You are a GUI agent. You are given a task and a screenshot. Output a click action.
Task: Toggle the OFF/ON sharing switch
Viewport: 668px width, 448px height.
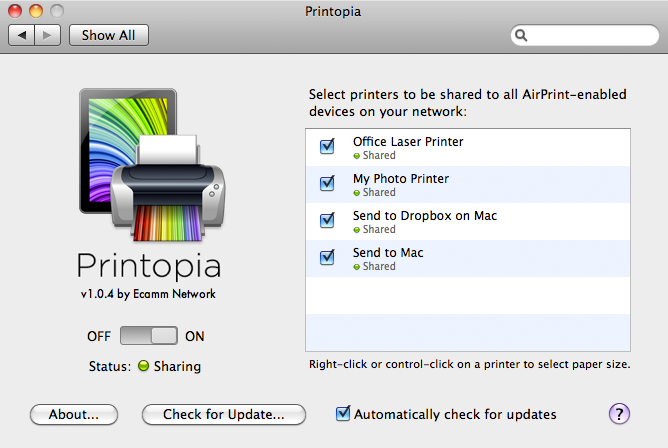149,336
